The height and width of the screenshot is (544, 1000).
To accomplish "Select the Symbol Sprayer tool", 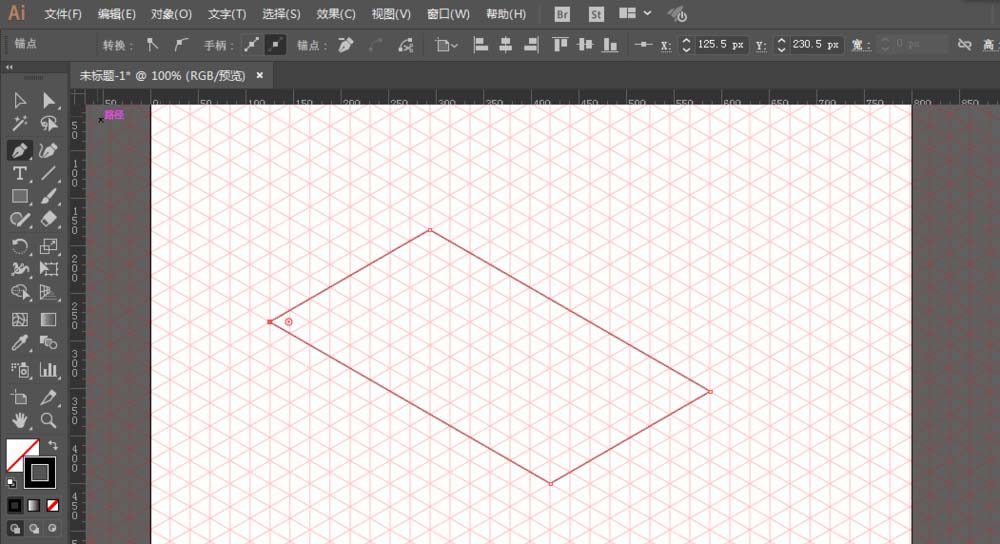I will pos(19,370).
